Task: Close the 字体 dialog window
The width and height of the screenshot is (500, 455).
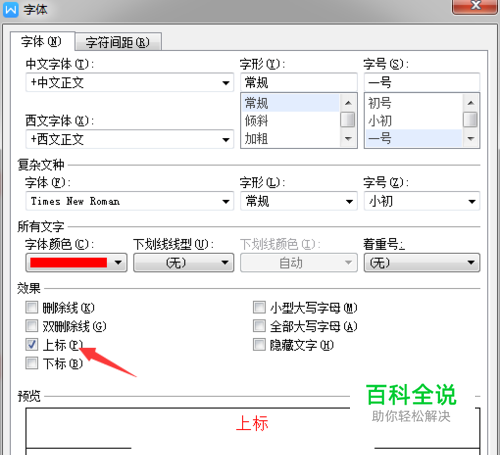Action: 475,6
